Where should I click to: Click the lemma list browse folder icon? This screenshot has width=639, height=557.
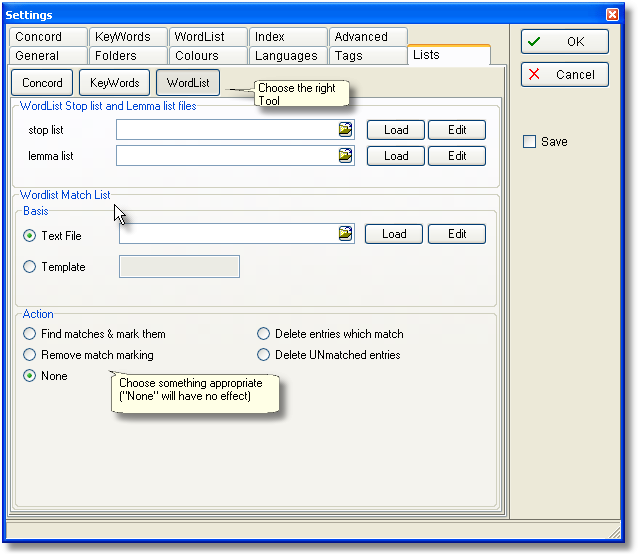(x=346, y=156)
